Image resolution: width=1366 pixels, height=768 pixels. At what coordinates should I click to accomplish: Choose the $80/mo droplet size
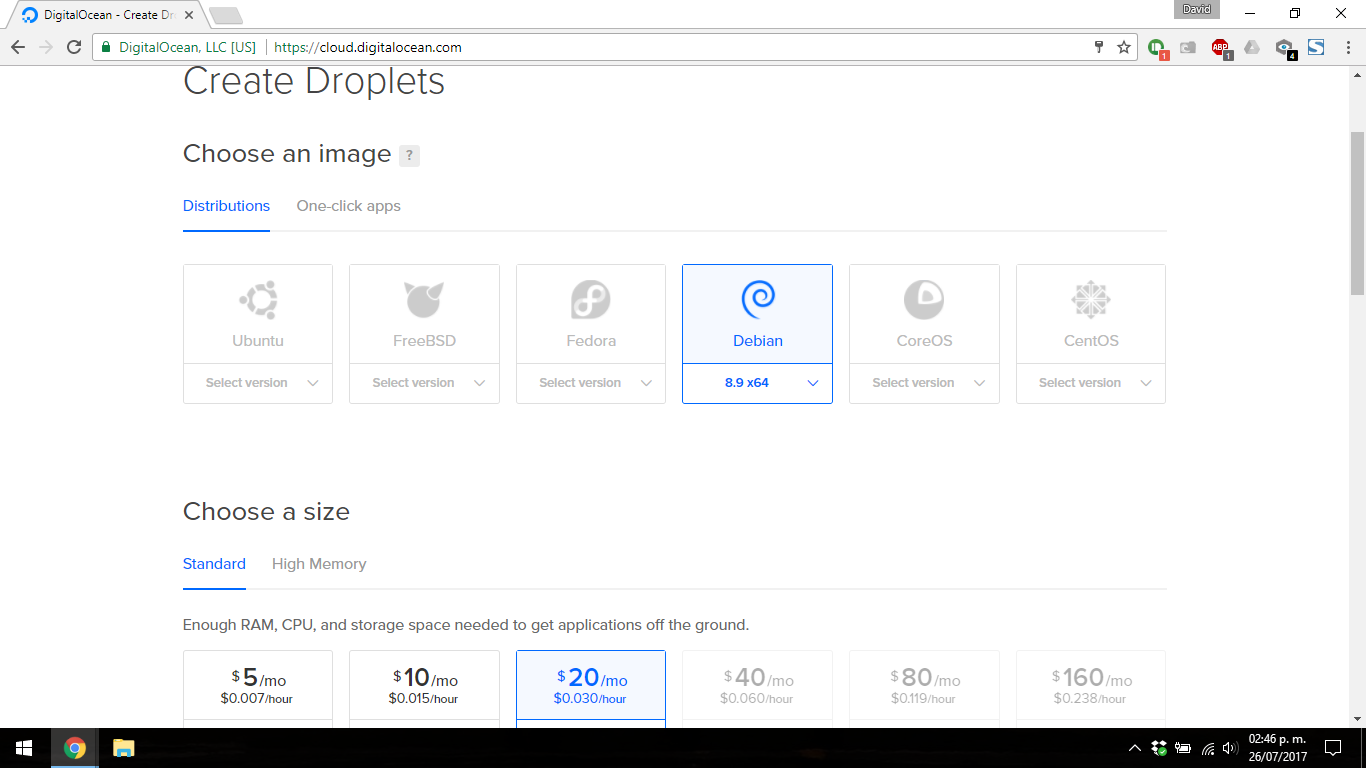(x=924, y=688)
